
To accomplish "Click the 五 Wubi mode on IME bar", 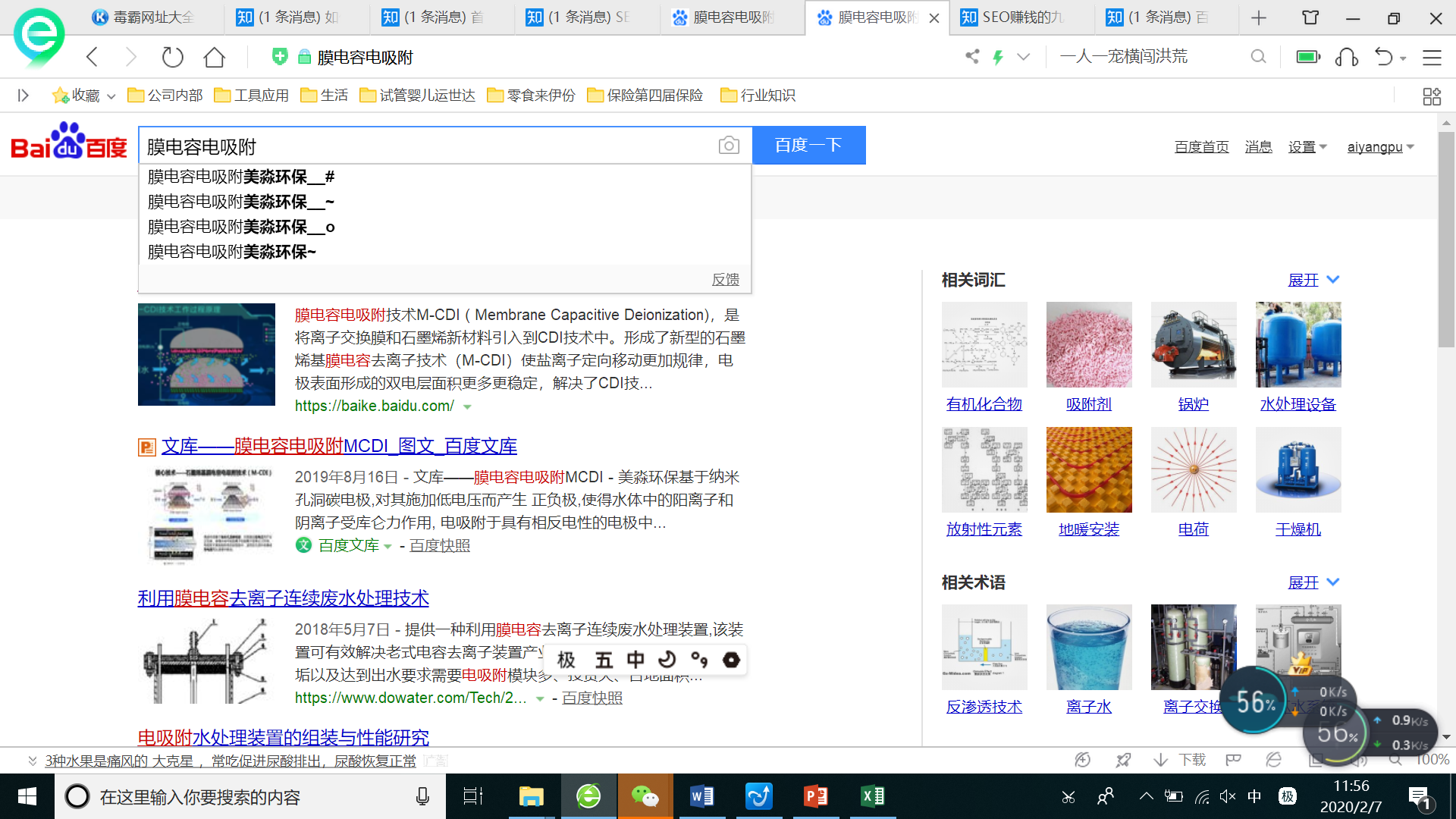I will point(603,660).
